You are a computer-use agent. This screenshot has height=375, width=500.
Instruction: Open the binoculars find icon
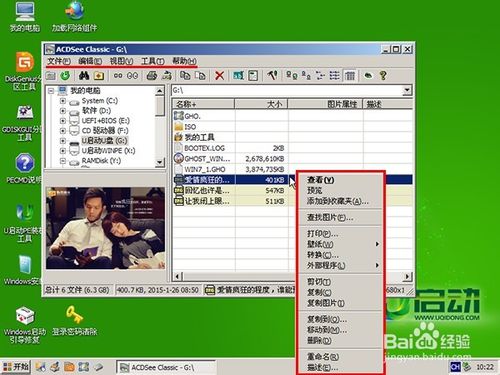coord(84,76)
